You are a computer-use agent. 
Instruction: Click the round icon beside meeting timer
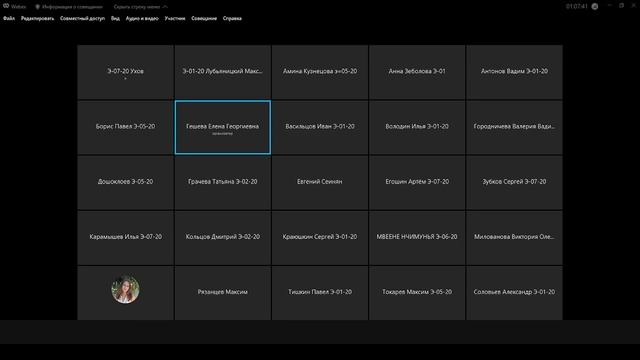[595, 7]
